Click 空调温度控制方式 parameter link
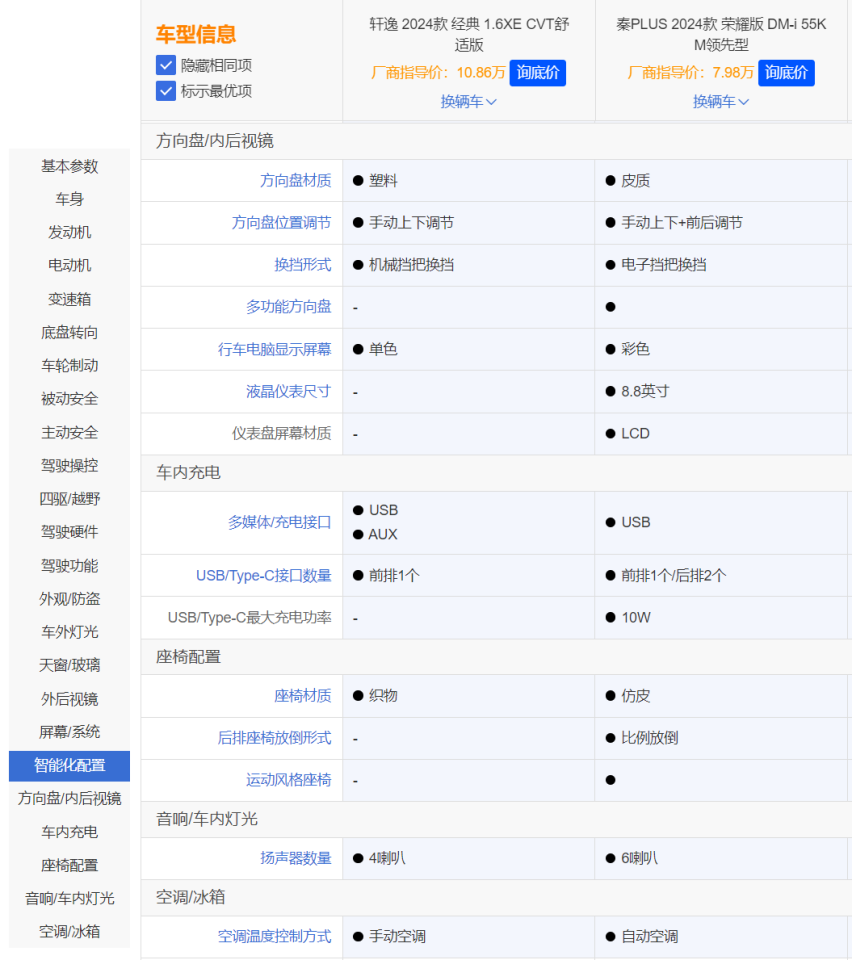Screen dimensions: 852x960 pyautogui.click(x=275, y=937)
